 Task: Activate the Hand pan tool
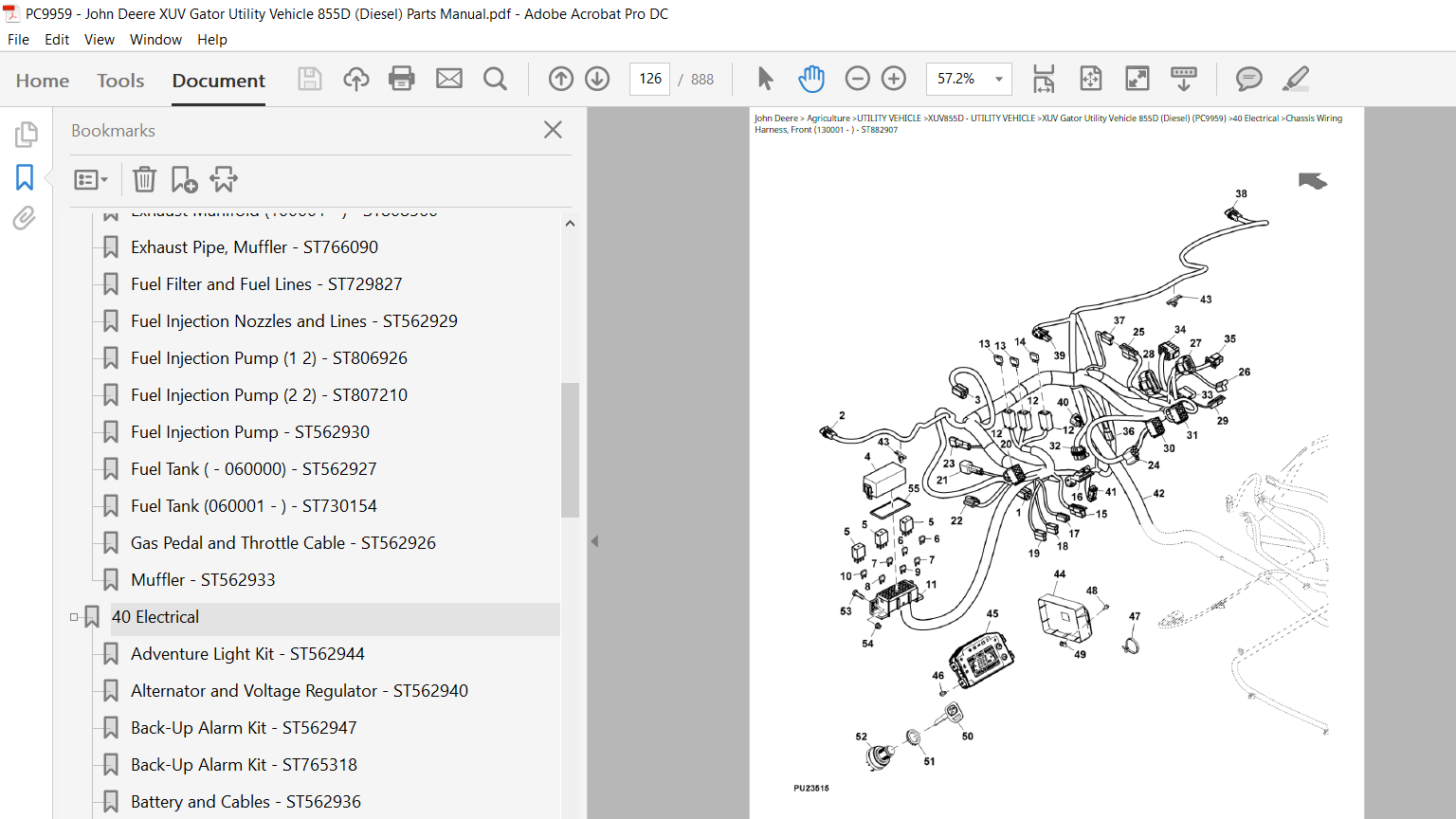811,79
